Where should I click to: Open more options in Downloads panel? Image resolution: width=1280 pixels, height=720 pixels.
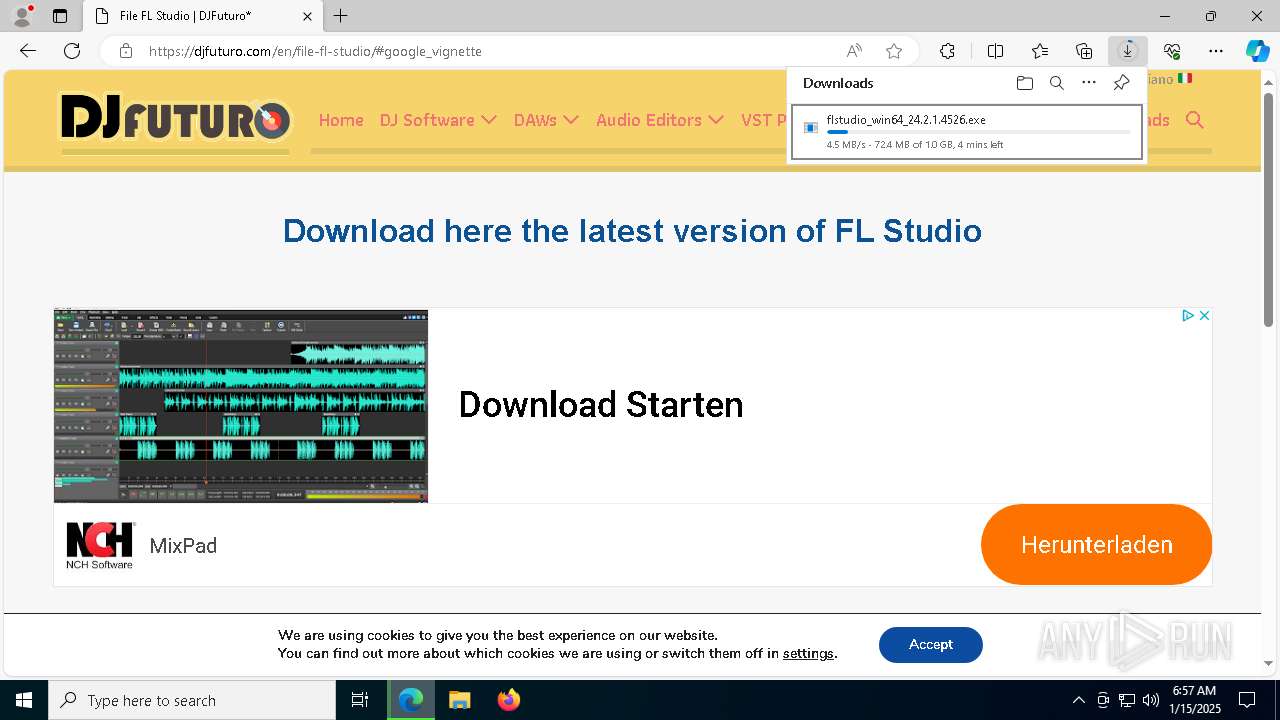1089,83
